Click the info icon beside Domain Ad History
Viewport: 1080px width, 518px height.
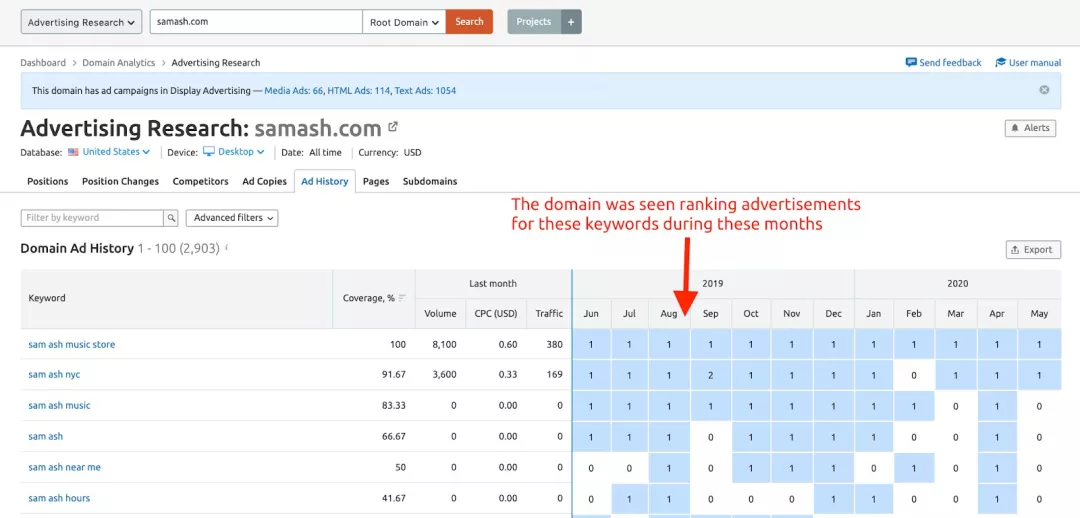[227, 247]
